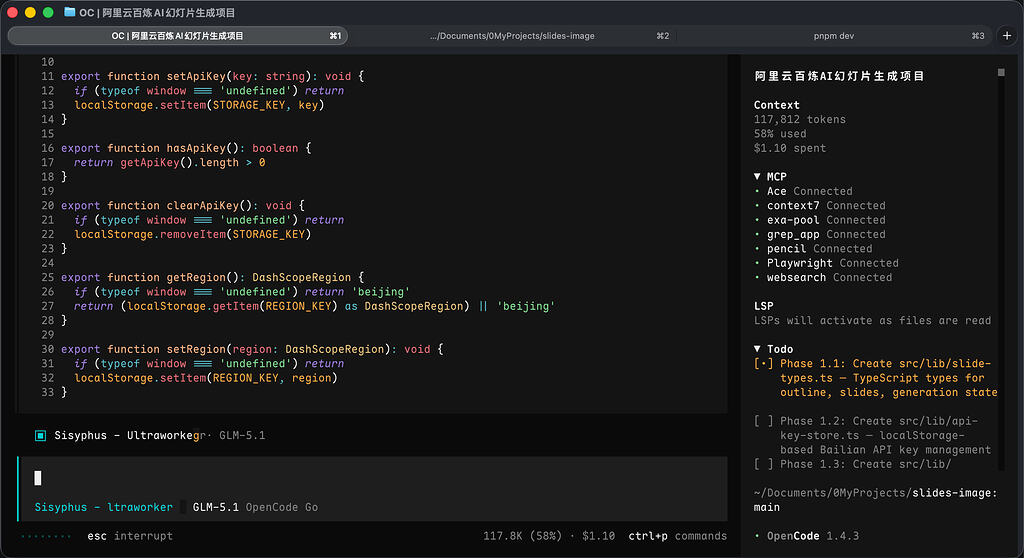Click the sidebar title 阿里云百炼AI幻灯片生成项目
The width and height of the screenshot is (1024, 558).
(839, 76)
